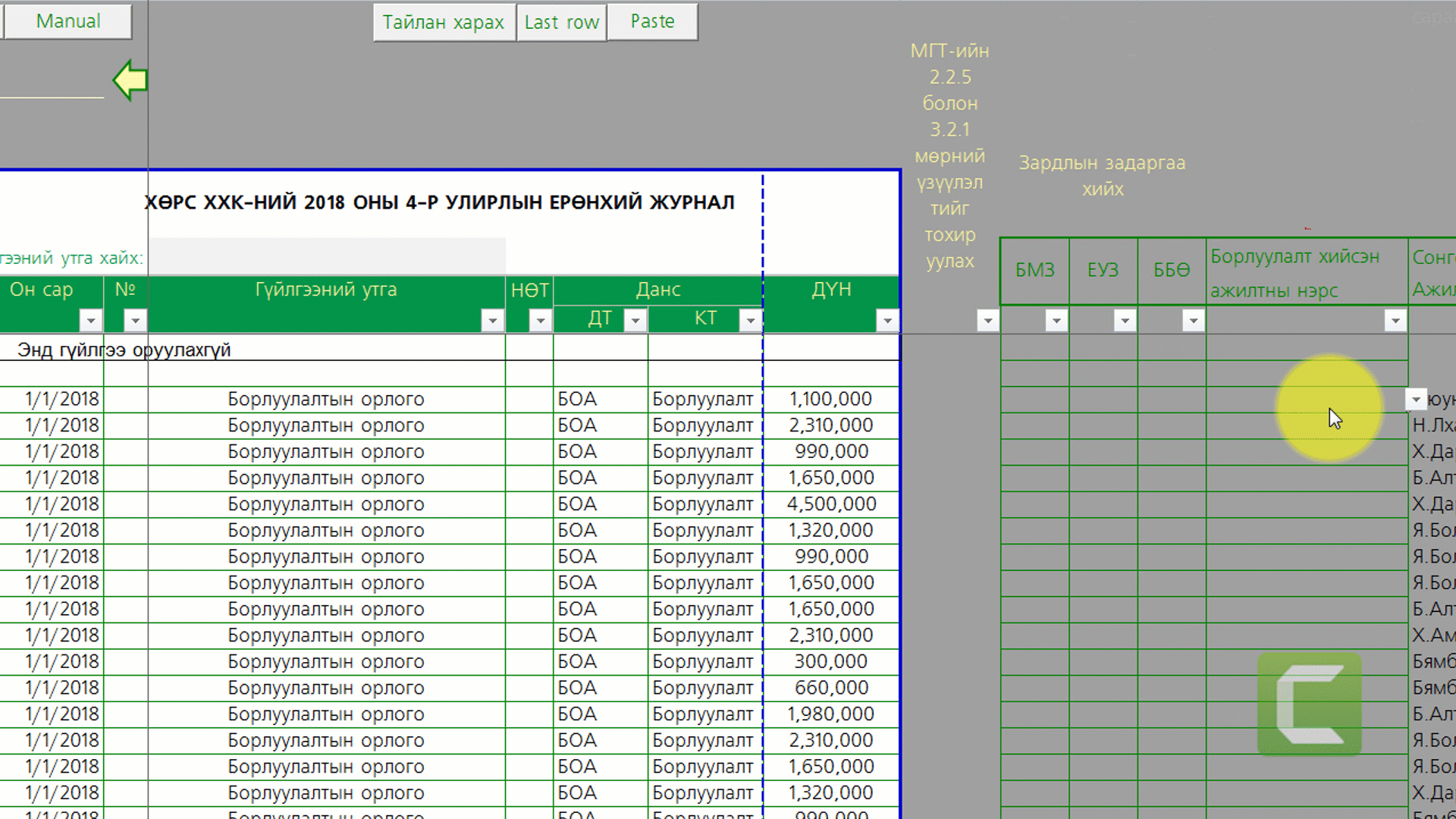This screenshot has width=1456, height=819.
Task: Open the НӨТ column filter arrow
Action: [540, 321]
